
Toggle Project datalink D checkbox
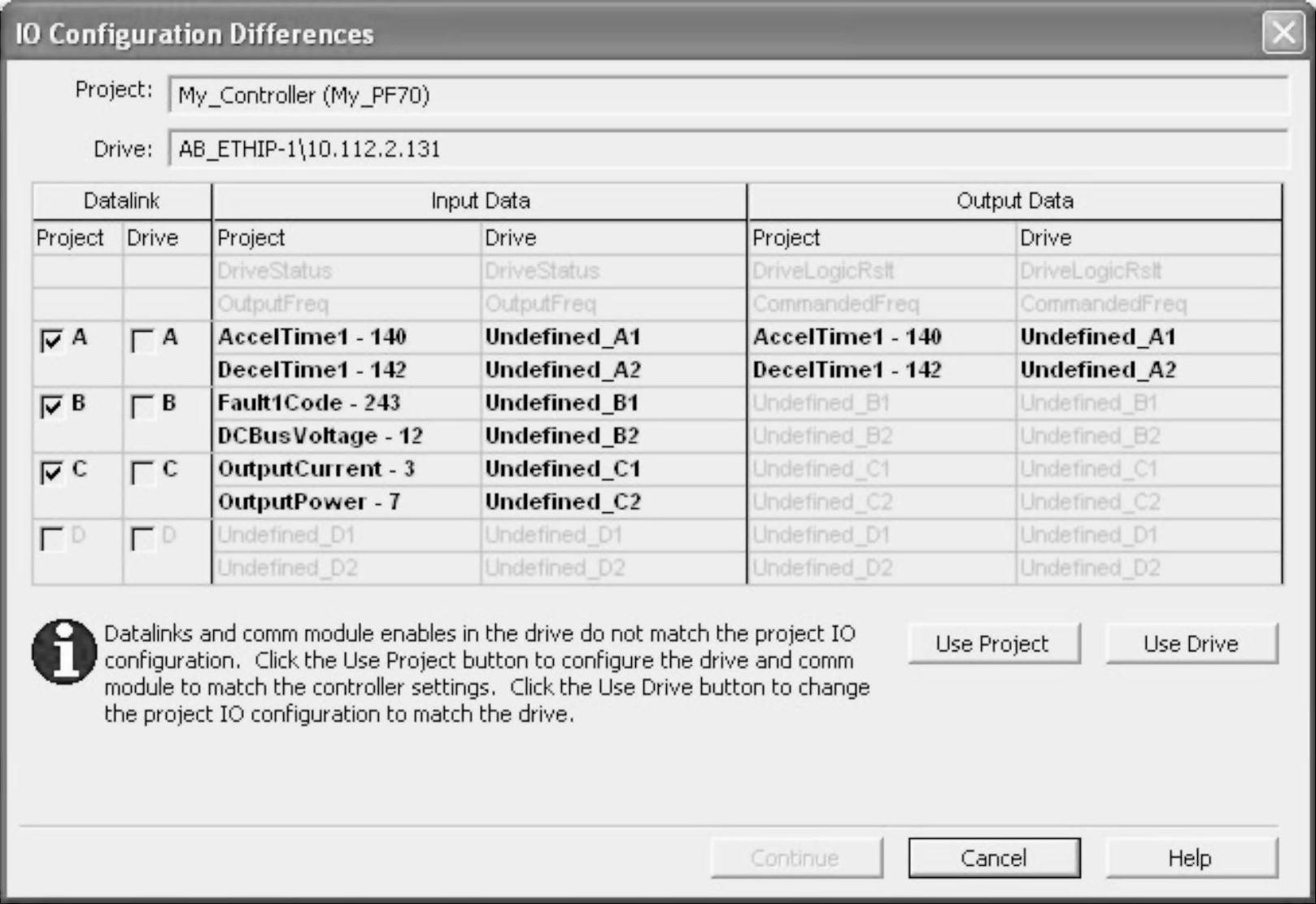[52, 538]
